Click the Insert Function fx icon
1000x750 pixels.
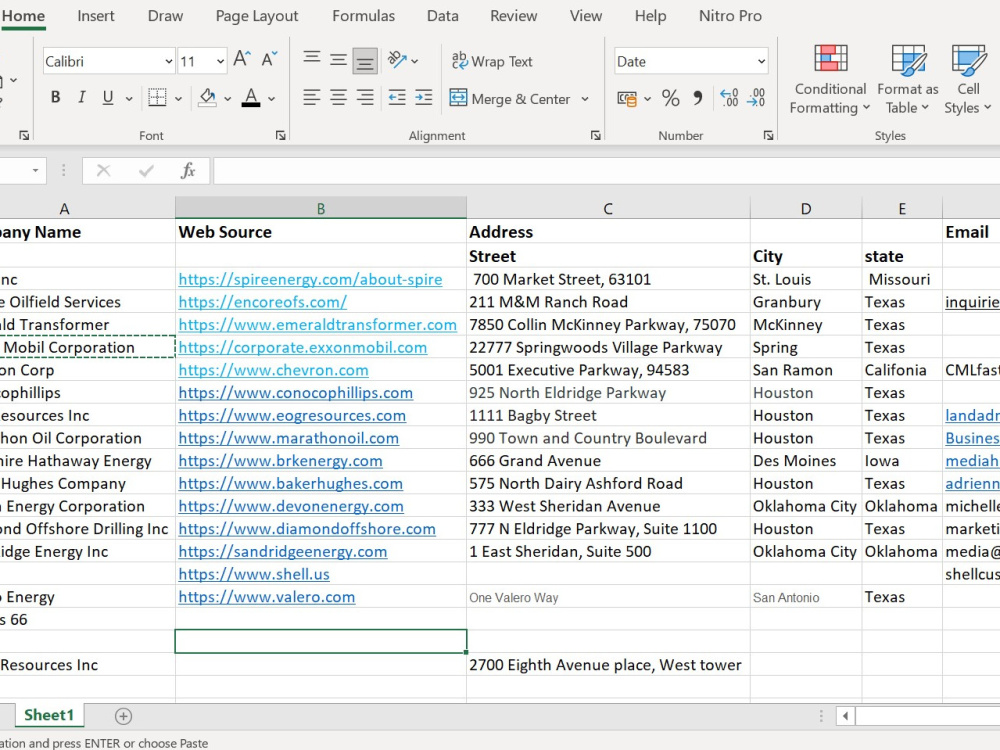(188, 170)
